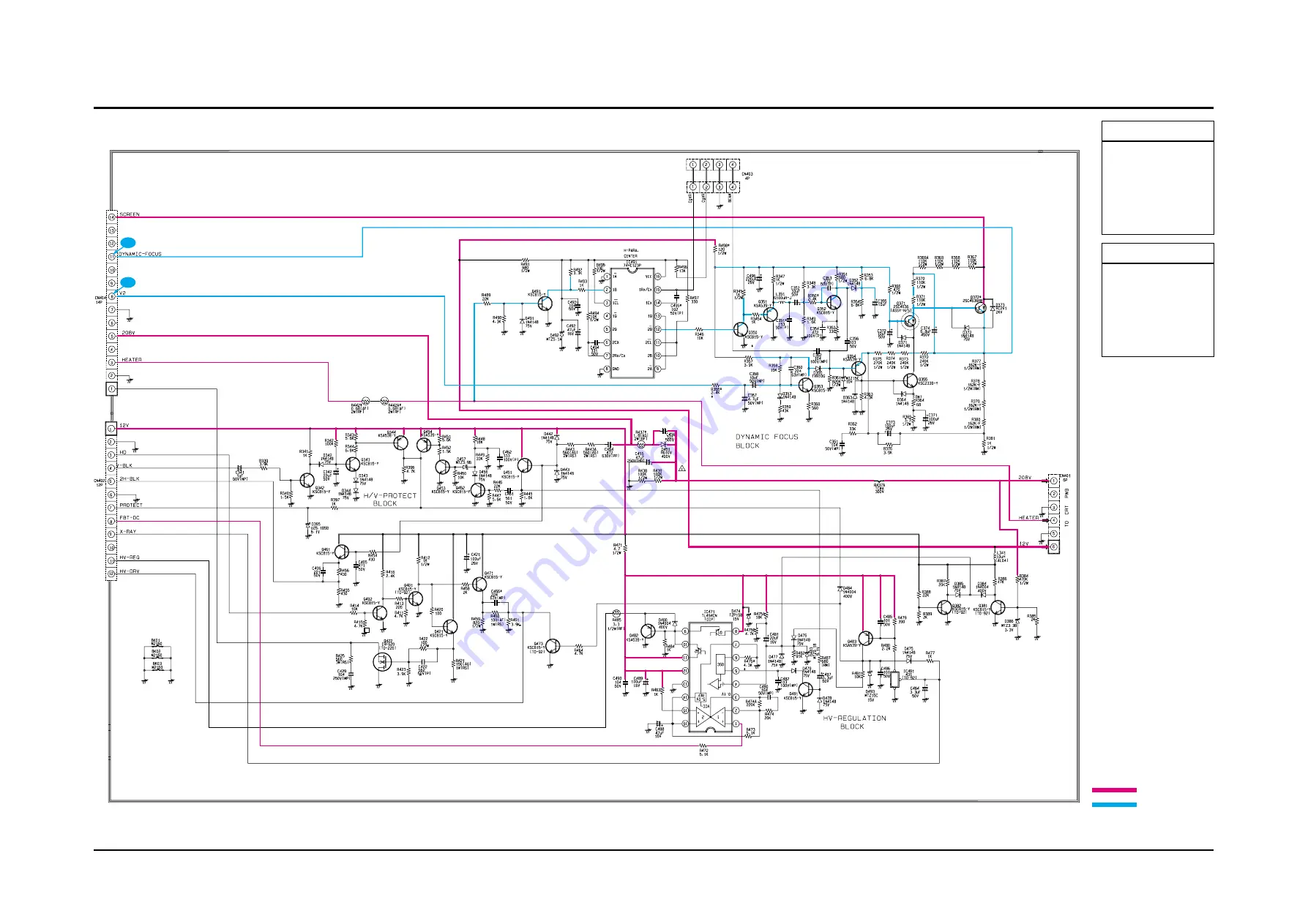
Task: Select the Q422 MOSFET symbol
Action: (381, 662)
